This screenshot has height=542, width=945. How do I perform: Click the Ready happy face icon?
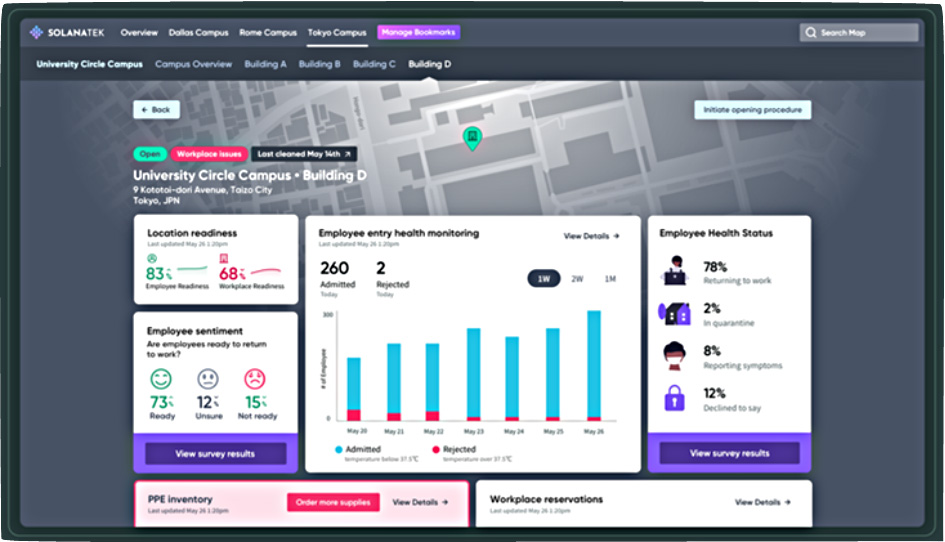pyautogui.click(x=161, y=380)
